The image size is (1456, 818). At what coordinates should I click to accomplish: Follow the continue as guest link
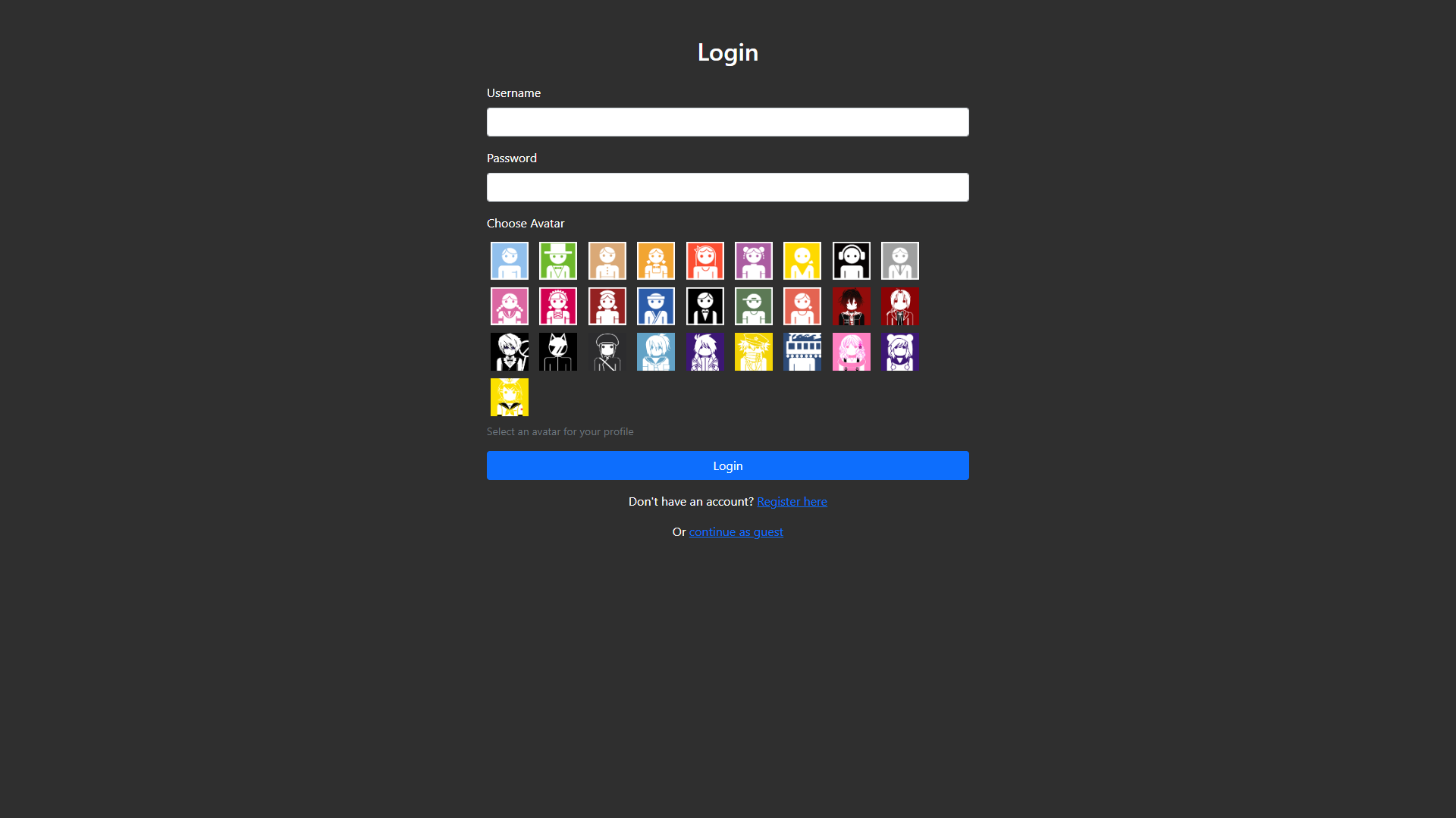pyautogui.click(x=736, y=532)
